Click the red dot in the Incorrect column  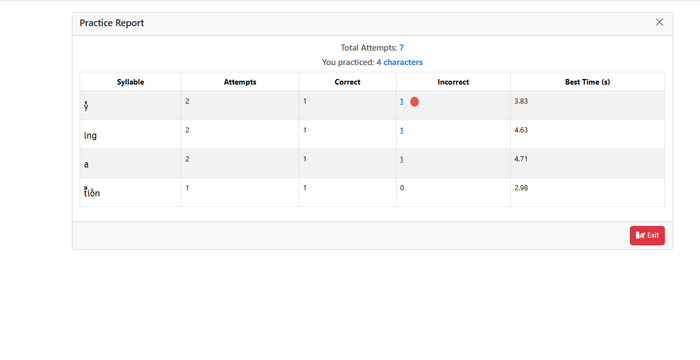414,102
